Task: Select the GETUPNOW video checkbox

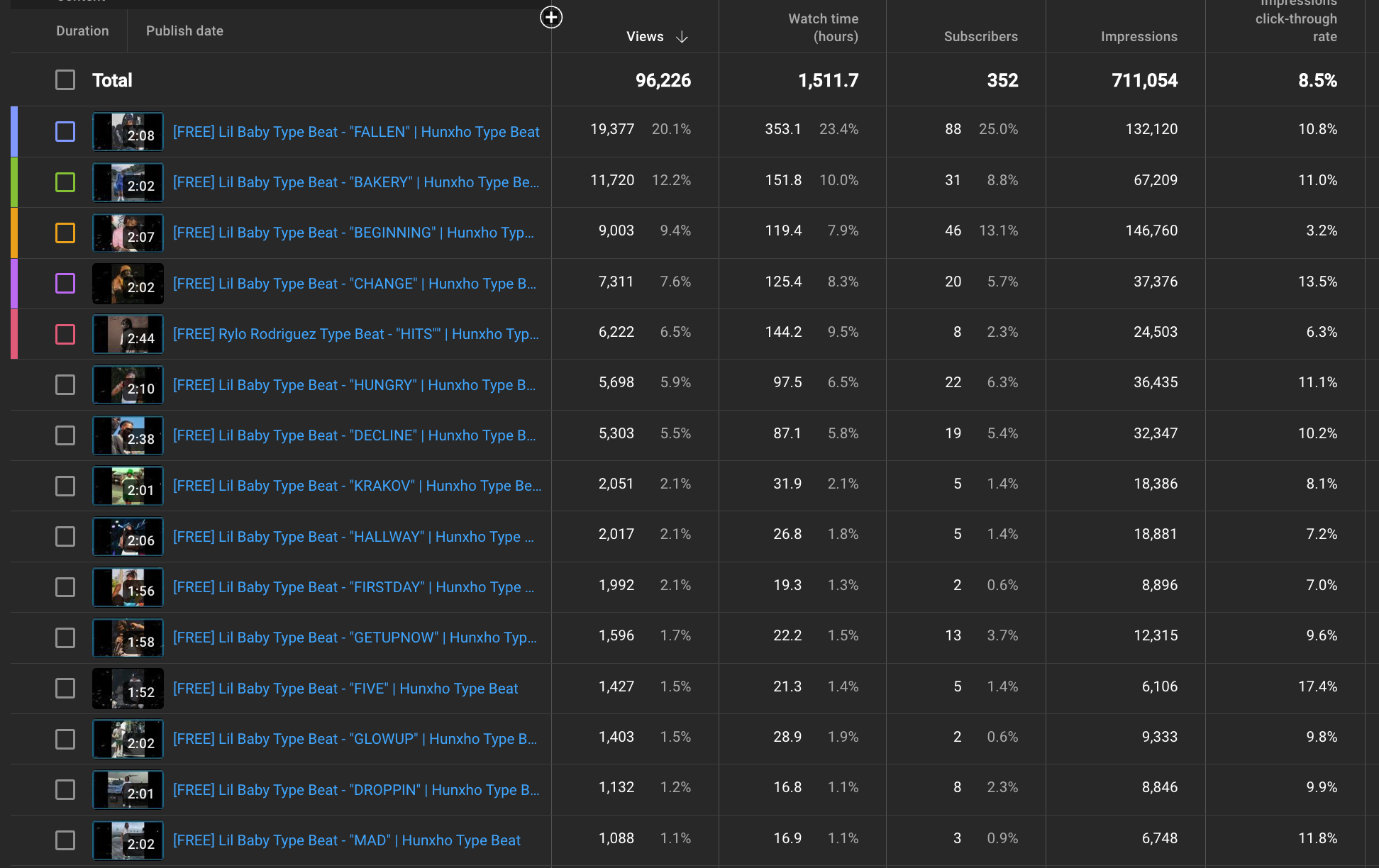Action: tap(65, 638)
